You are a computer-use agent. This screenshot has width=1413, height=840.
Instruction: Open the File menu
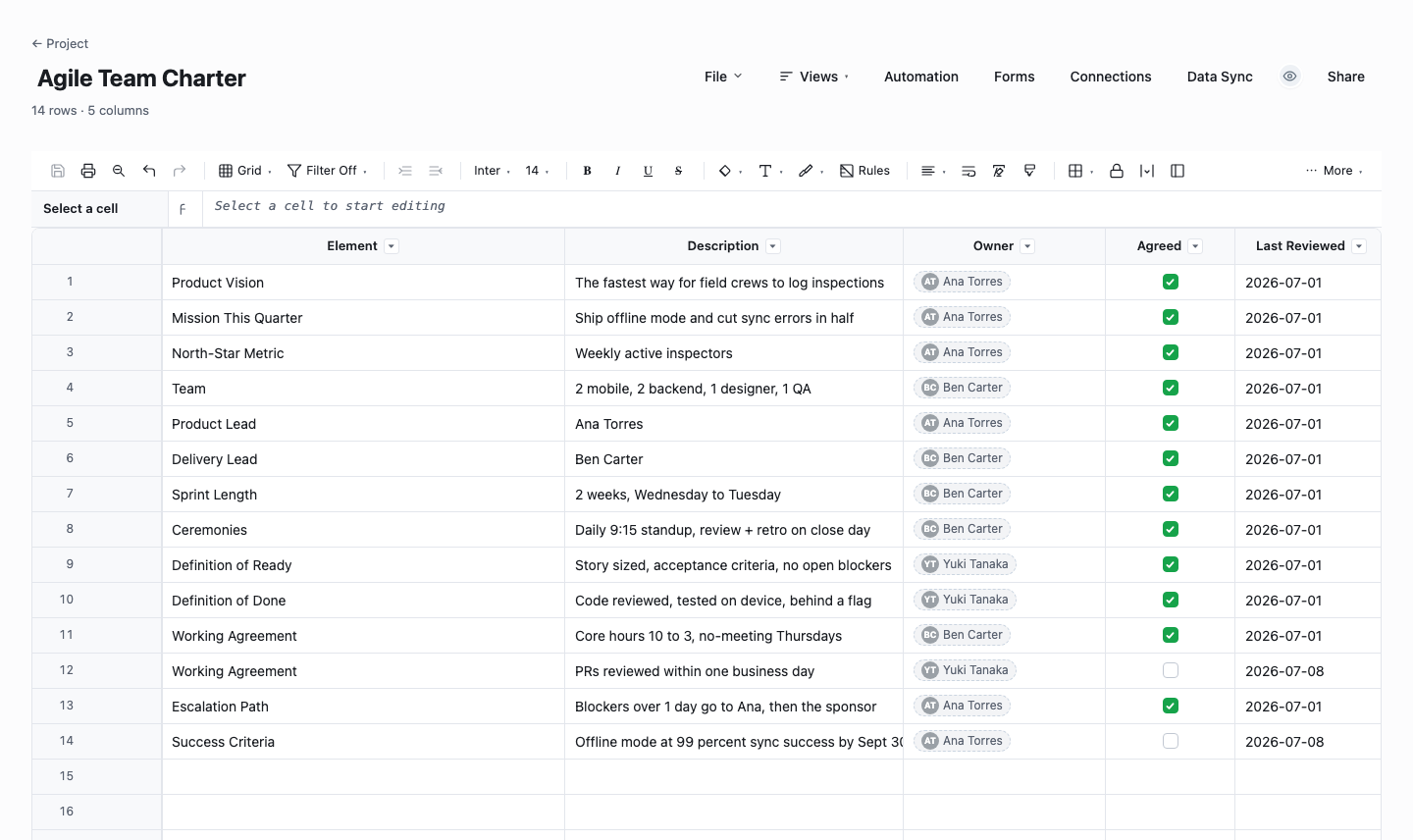[x=724, y=77]
